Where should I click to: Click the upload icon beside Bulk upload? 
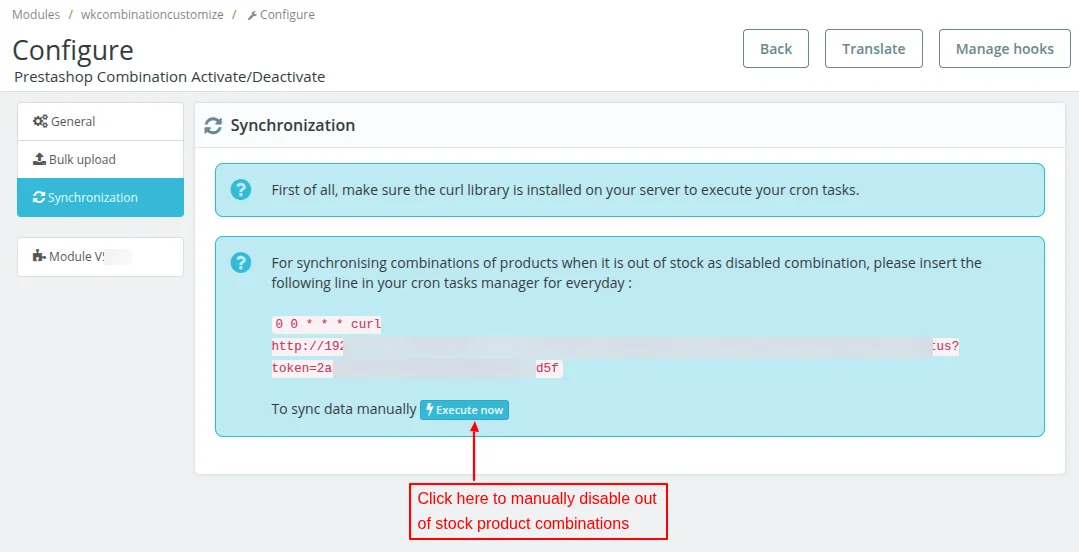click(x=40, y=160)
